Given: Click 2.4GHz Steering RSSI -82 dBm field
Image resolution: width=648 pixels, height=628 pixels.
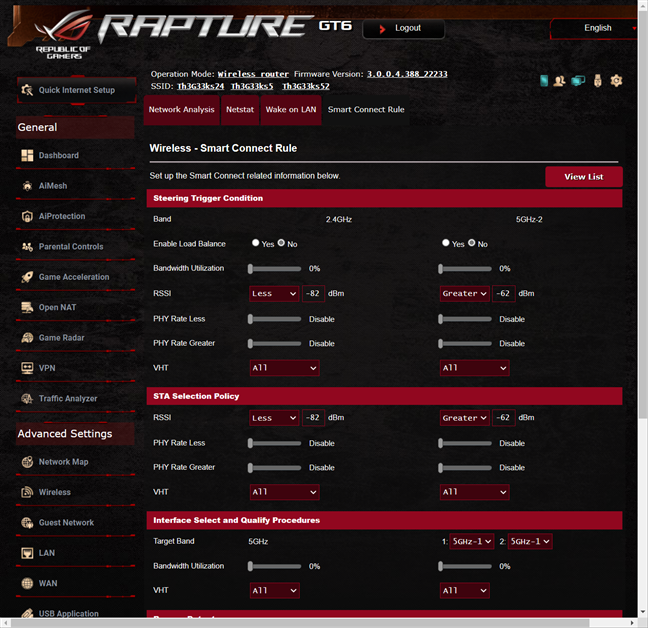Looking at the screenshot, I should coord(313,294).
